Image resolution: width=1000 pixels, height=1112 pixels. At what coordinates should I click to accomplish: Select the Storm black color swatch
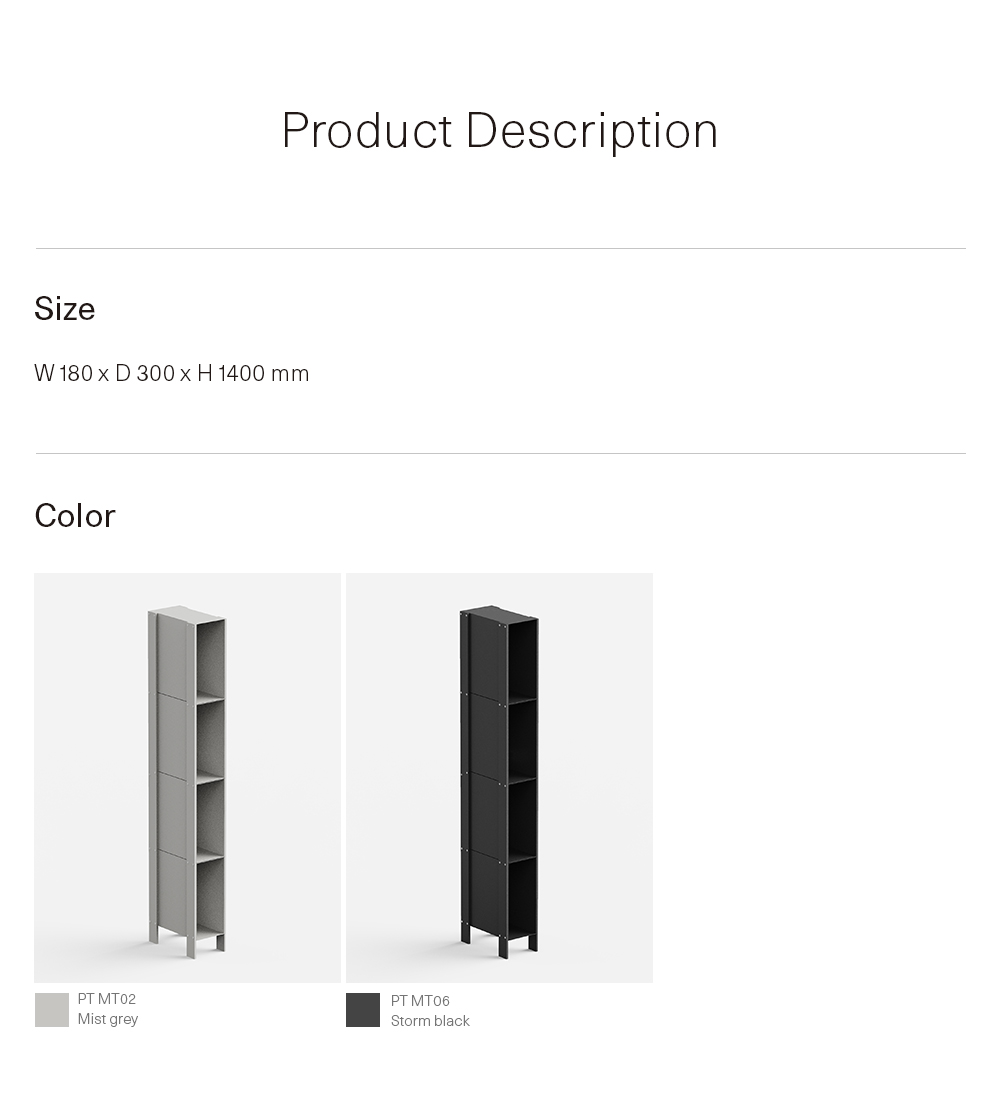(363, 1009)
